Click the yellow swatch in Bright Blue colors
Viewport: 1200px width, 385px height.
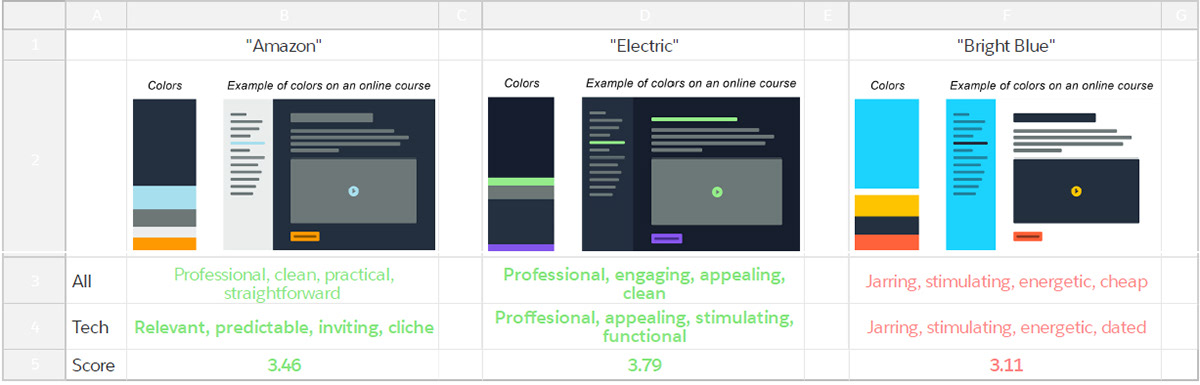tap(886, 205)
